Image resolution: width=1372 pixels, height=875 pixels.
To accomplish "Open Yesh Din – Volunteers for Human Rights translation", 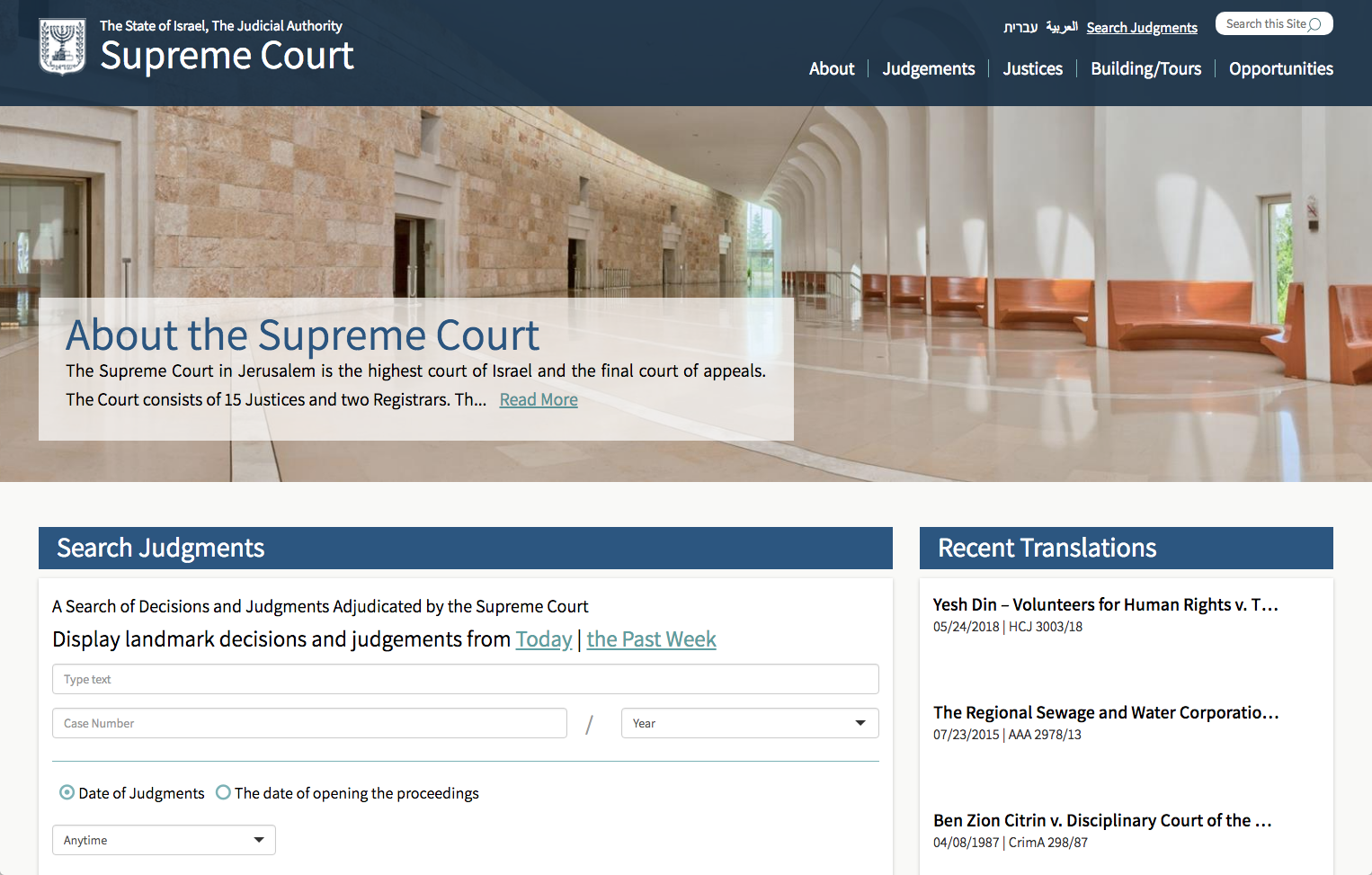I will [x=1105, y=604].
